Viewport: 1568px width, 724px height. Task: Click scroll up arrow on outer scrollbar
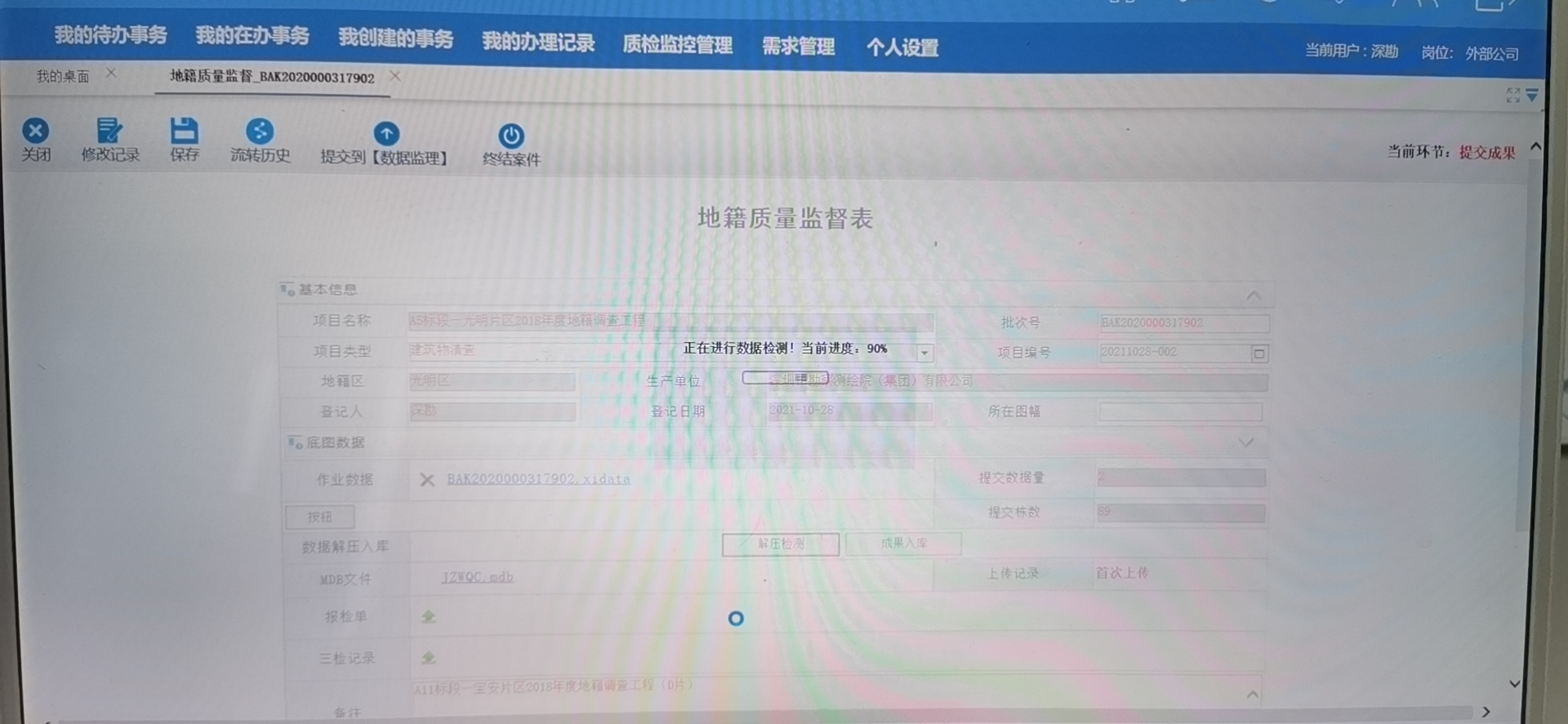coord(1535,147)
